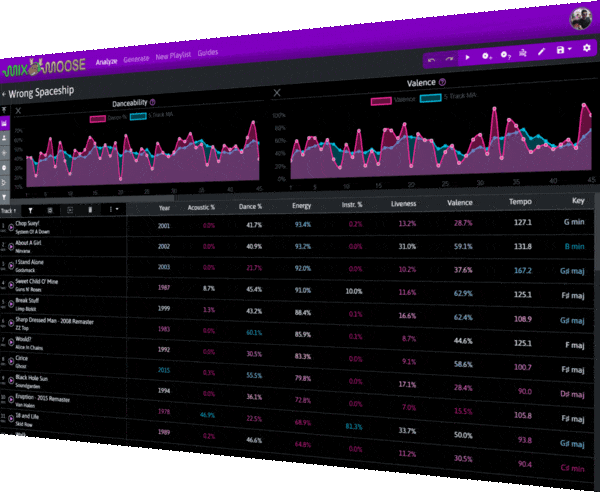
Task: Toggle the Valence legend series
Action: pyautogui.click(x=393, y=100)
